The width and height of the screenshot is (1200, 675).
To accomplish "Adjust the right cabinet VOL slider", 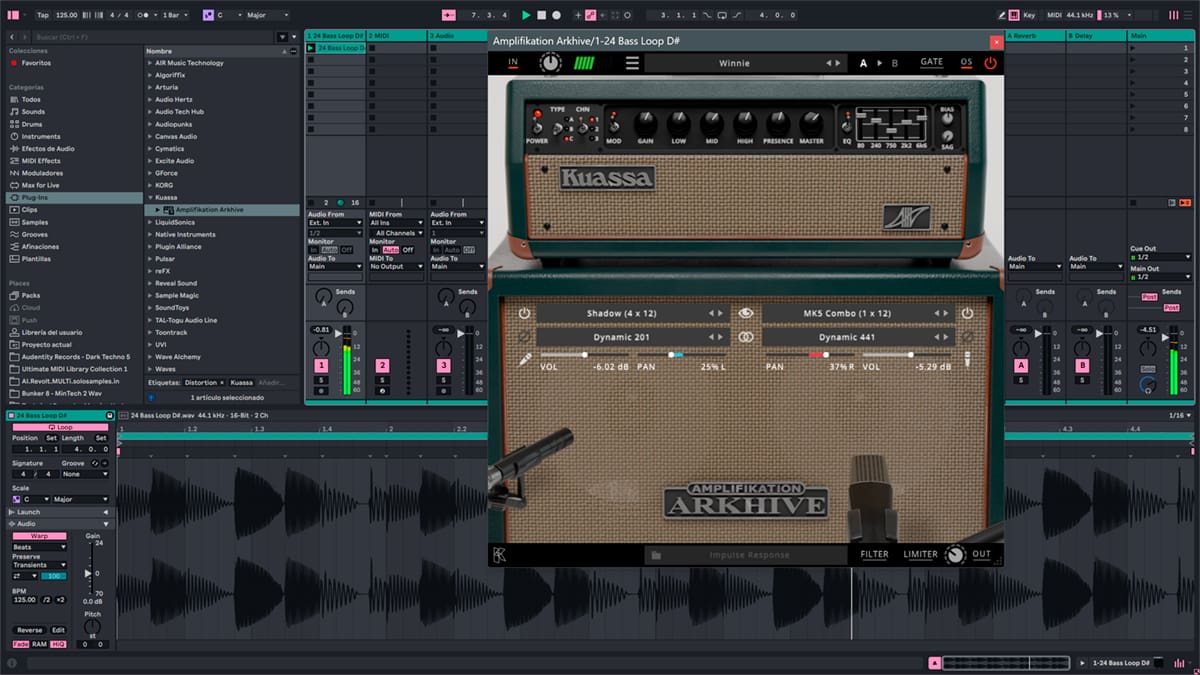I will pyautogui.click(x=908, y=354).
